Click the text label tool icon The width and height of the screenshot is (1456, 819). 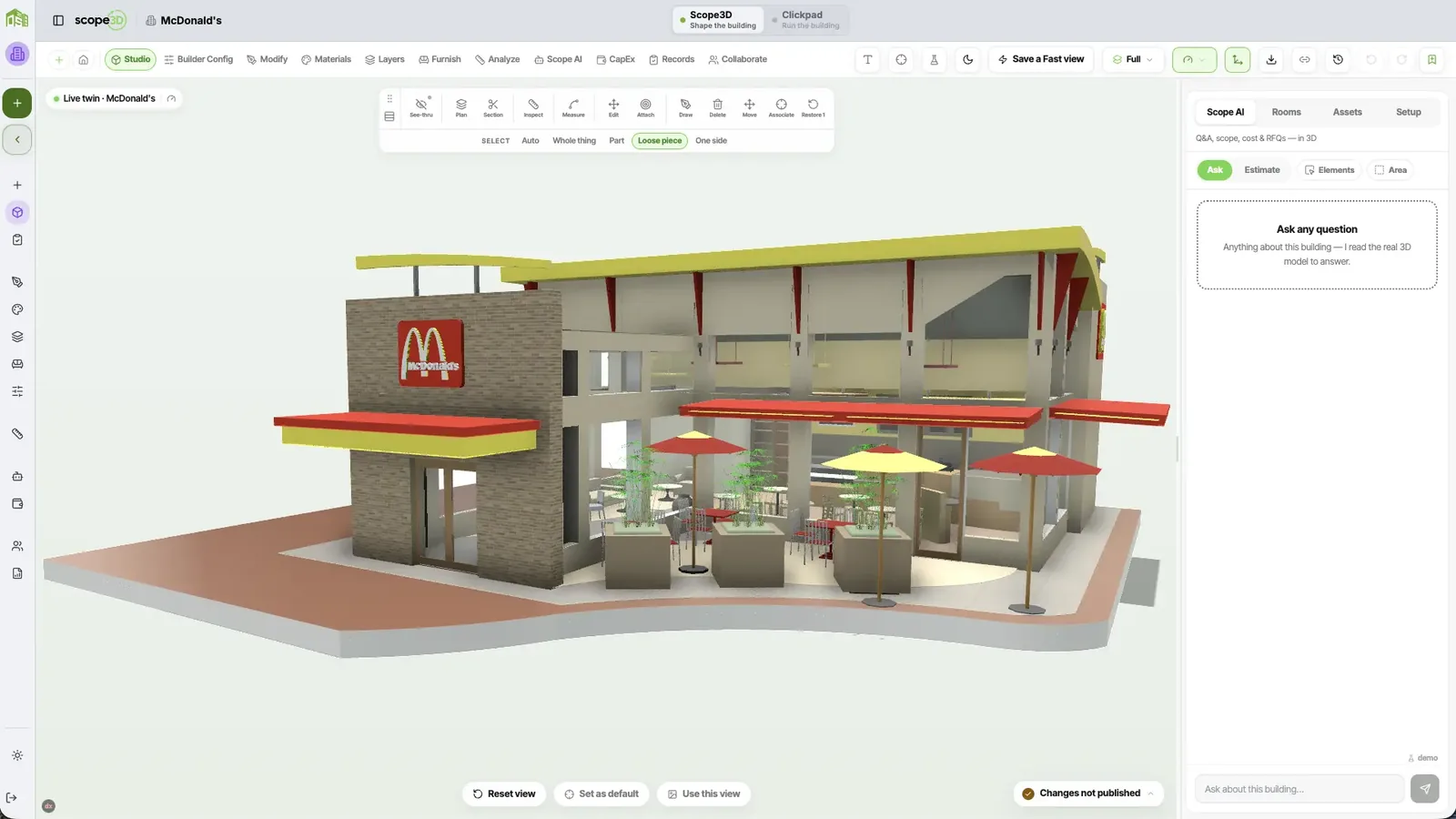coord(867,59)
